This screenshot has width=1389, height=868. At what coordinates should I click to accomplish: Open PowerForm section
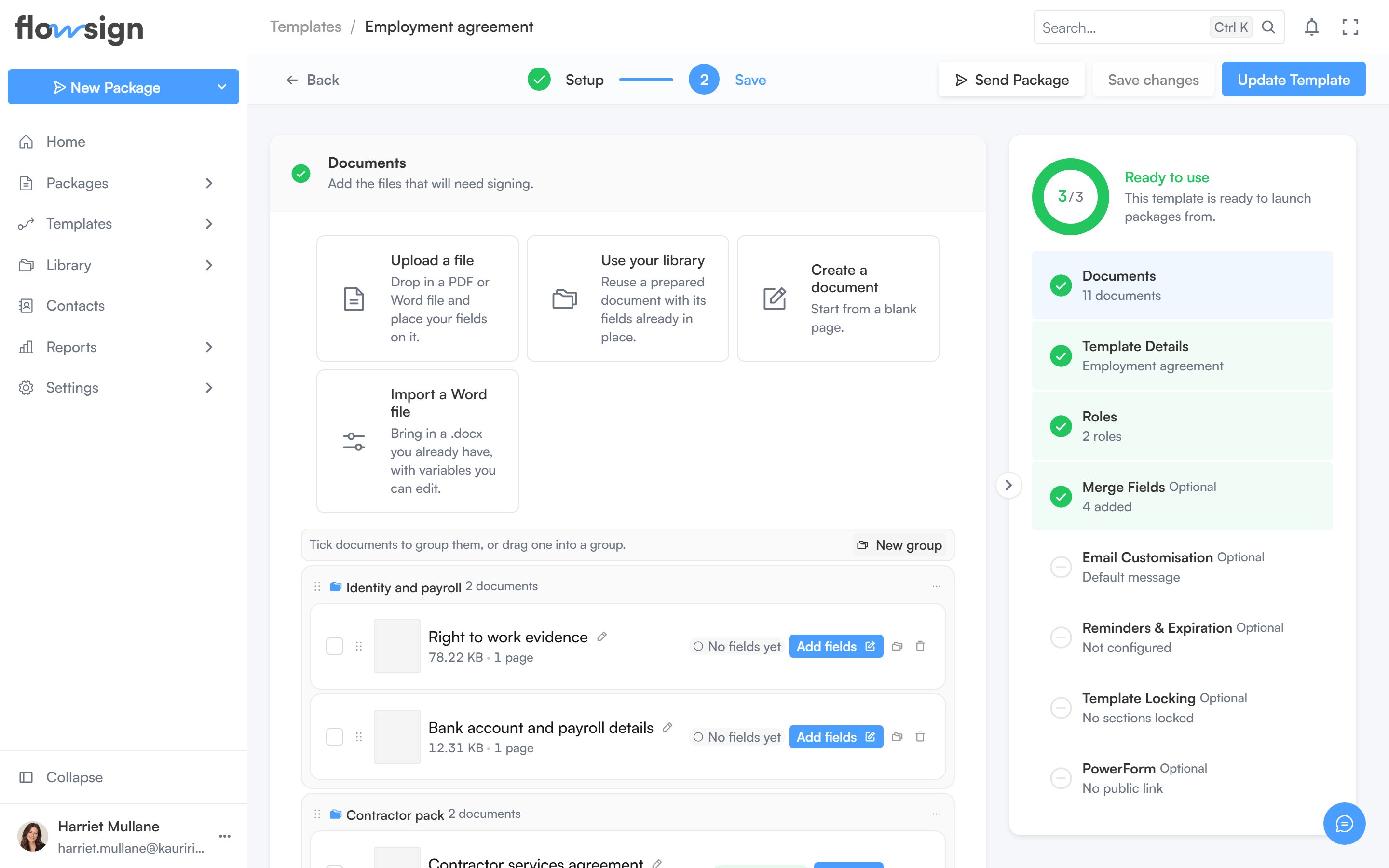[x=1182, y=778]
